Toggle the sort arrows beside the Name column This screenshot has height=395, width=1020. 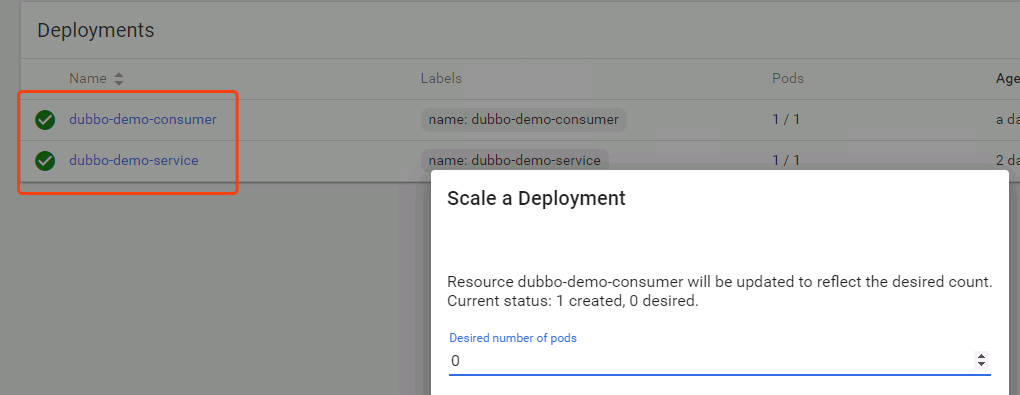click(118, 79)
